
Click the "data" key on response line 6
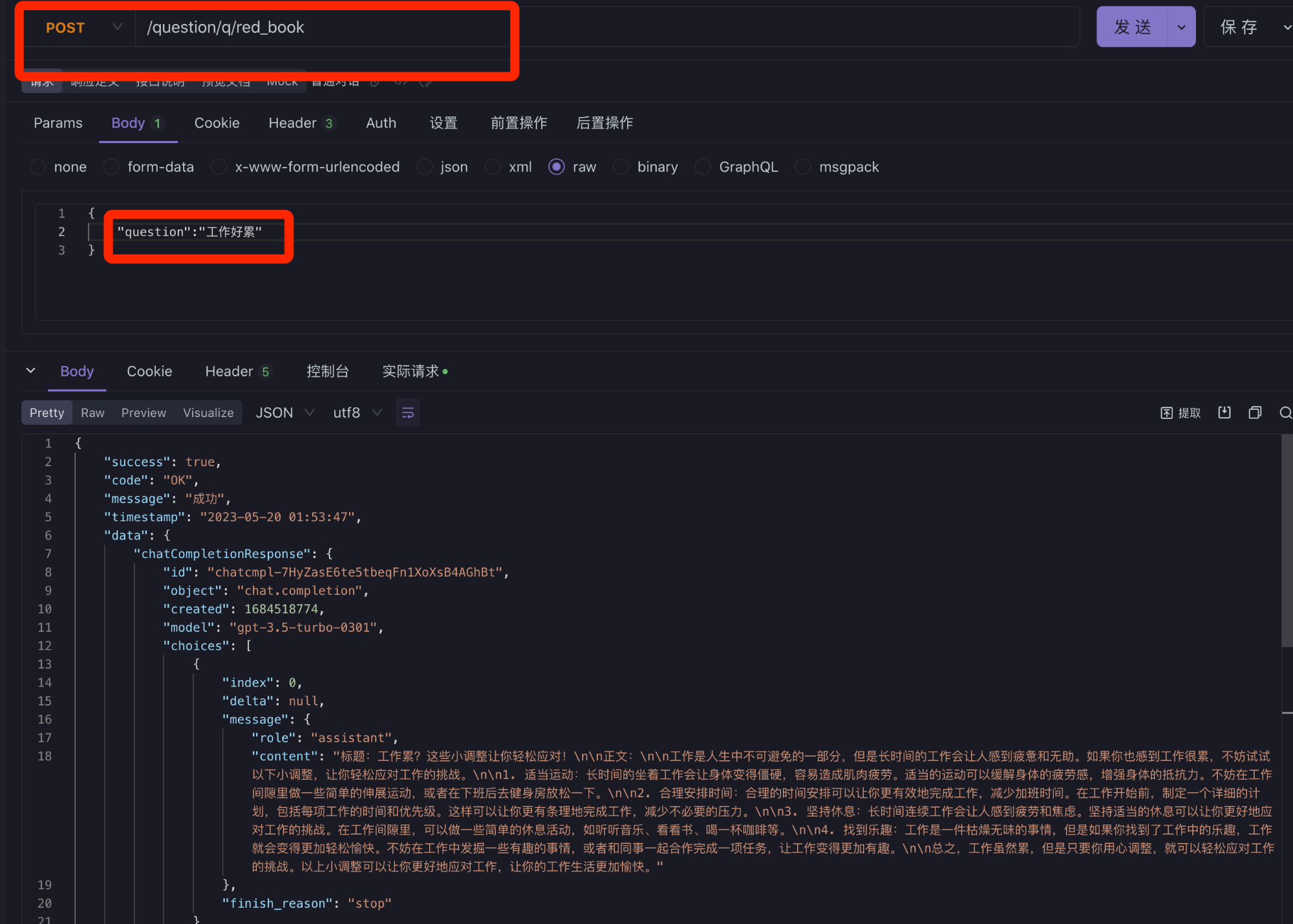[x=126, y=535]
